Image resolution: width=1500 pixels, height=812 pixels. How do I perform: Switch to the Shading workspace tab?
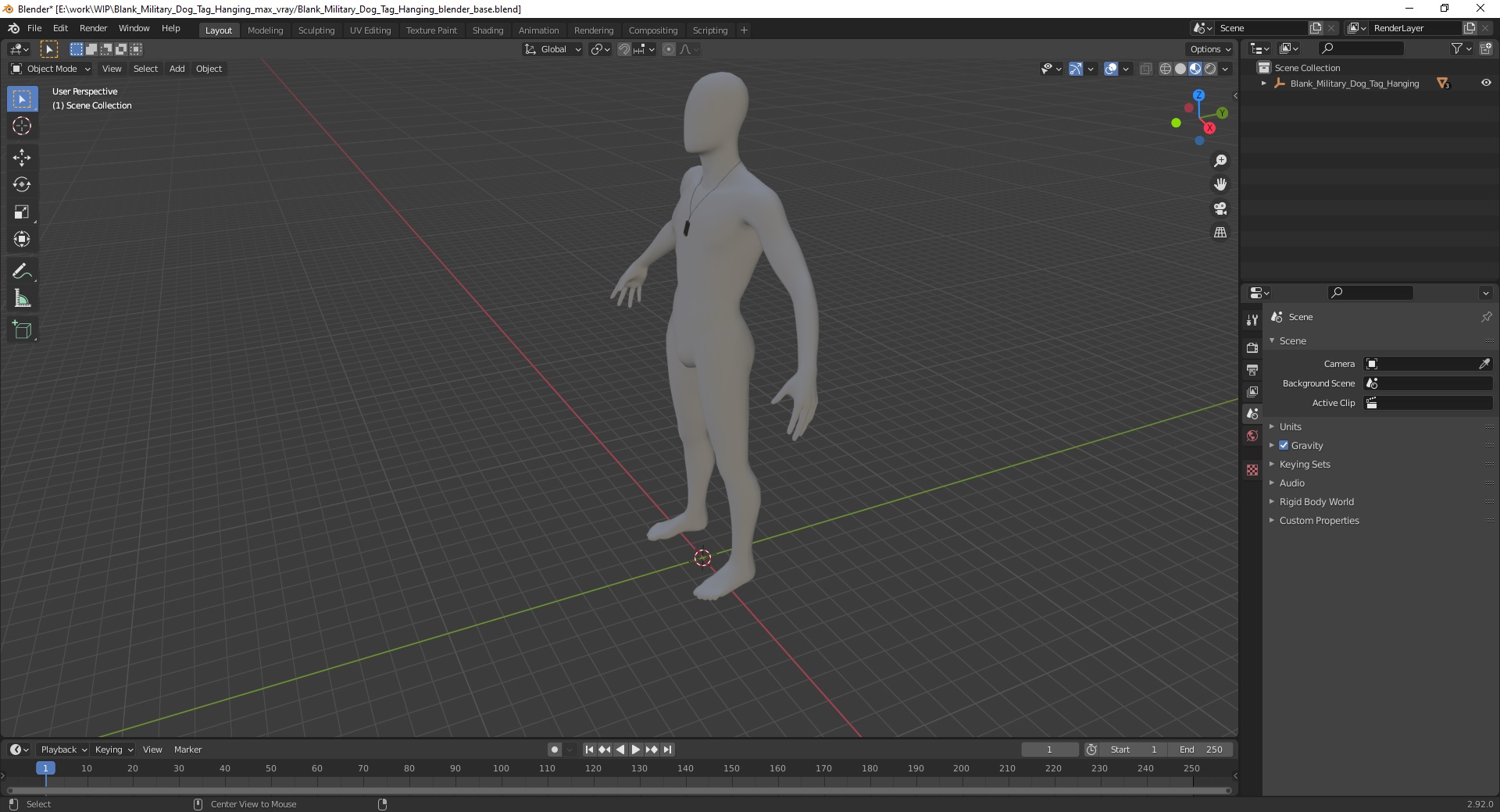point(487,30)
